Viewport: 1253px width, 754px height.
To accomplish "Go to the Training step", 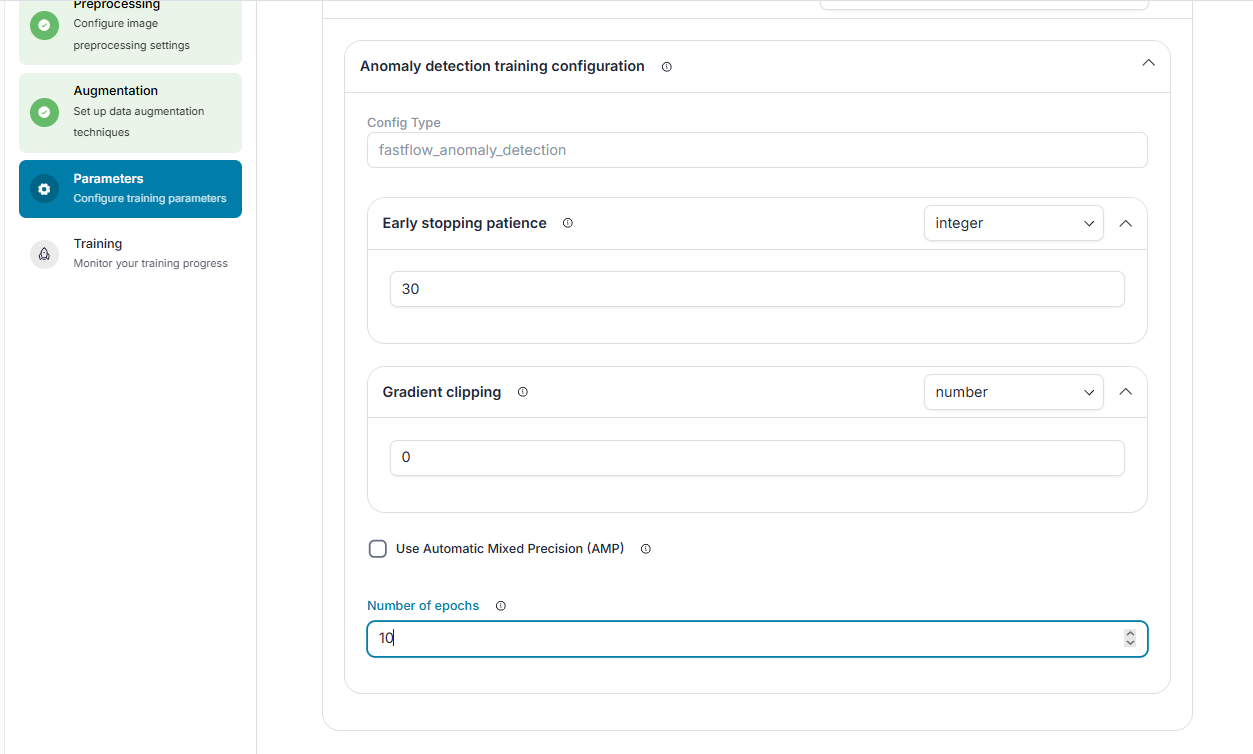I will pos(130,254).
